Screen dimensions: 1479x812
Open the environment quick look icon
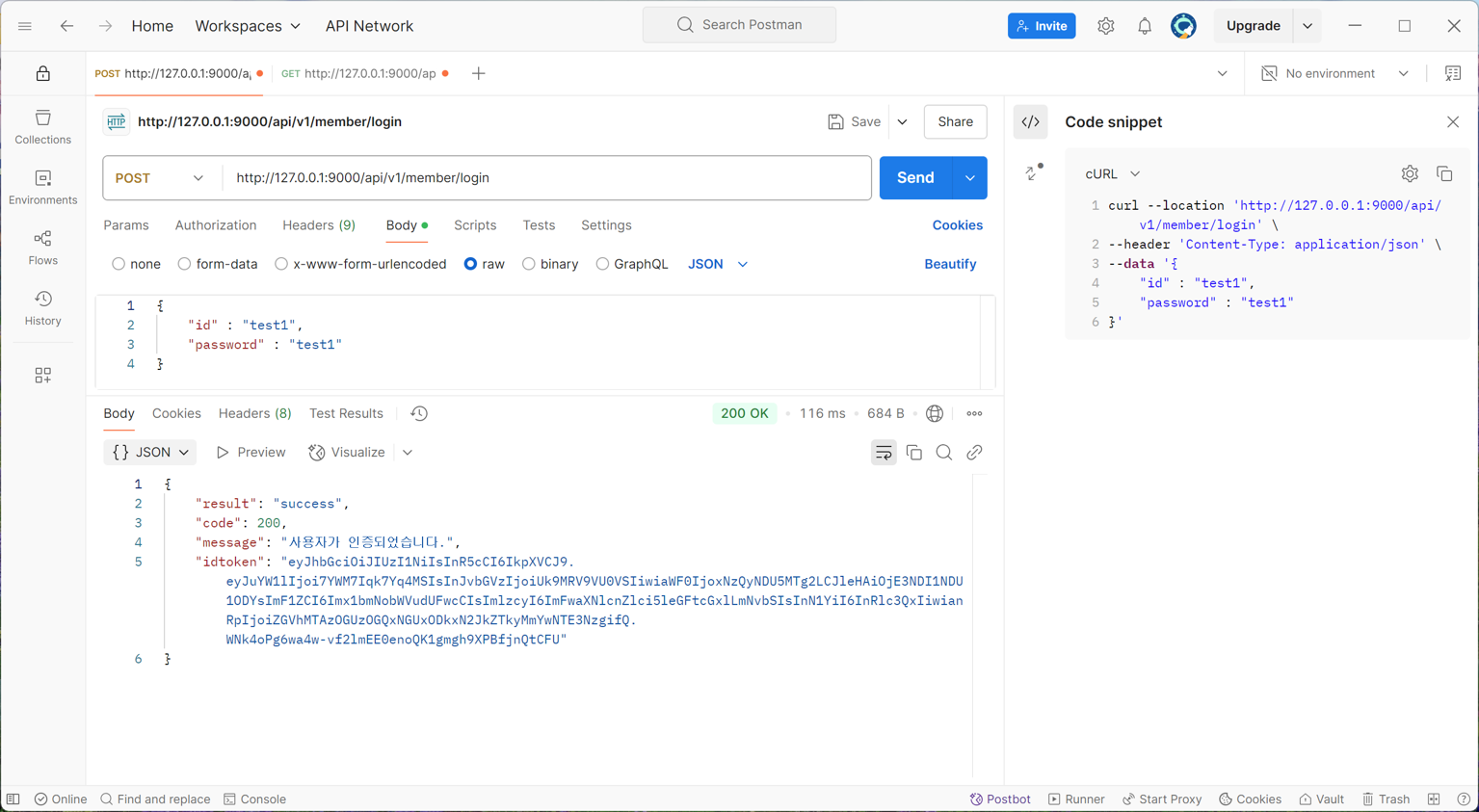point(1453,73)
